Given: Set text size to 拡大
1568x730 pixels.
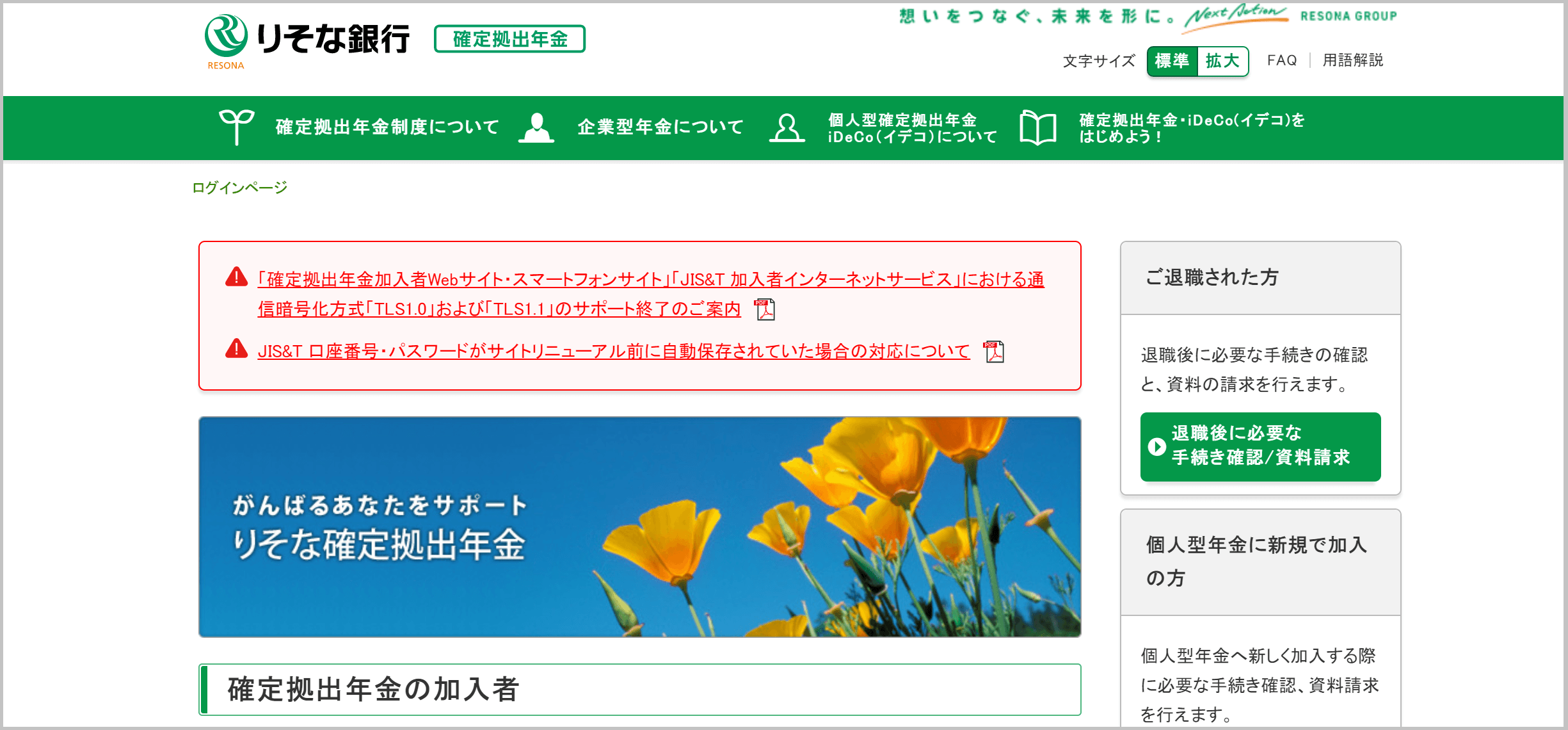Looking at the screenshot, I should (x=1222, y=61).
